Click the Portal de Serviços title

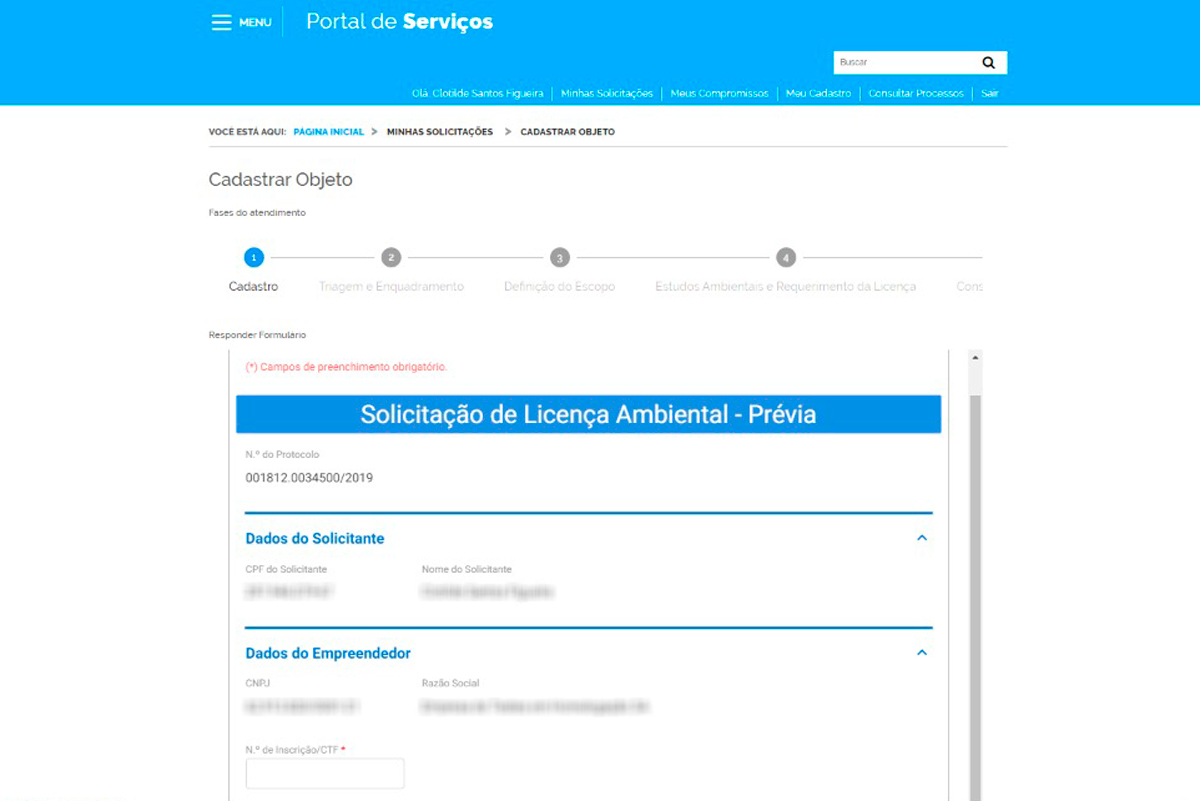[x=399, y=22]
